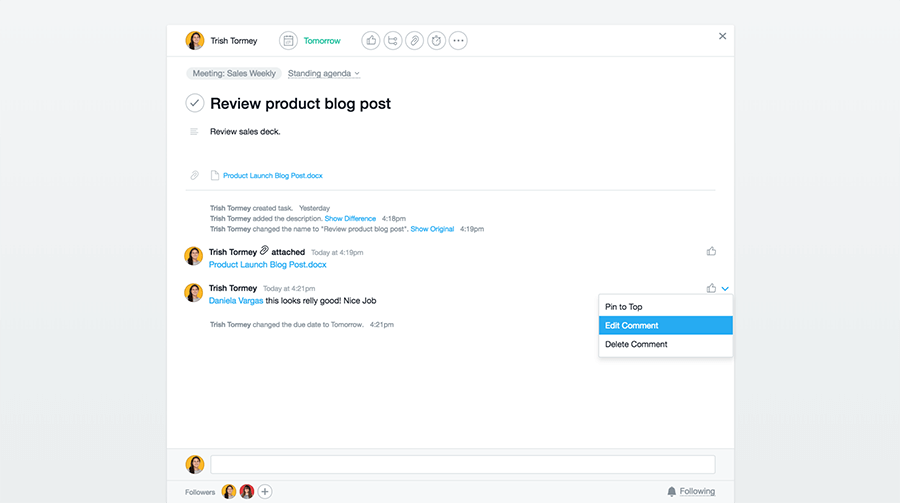Choose Edit Comment from menu
The width and height of the screenshot is (900, 503).
(x=666, y=326)
